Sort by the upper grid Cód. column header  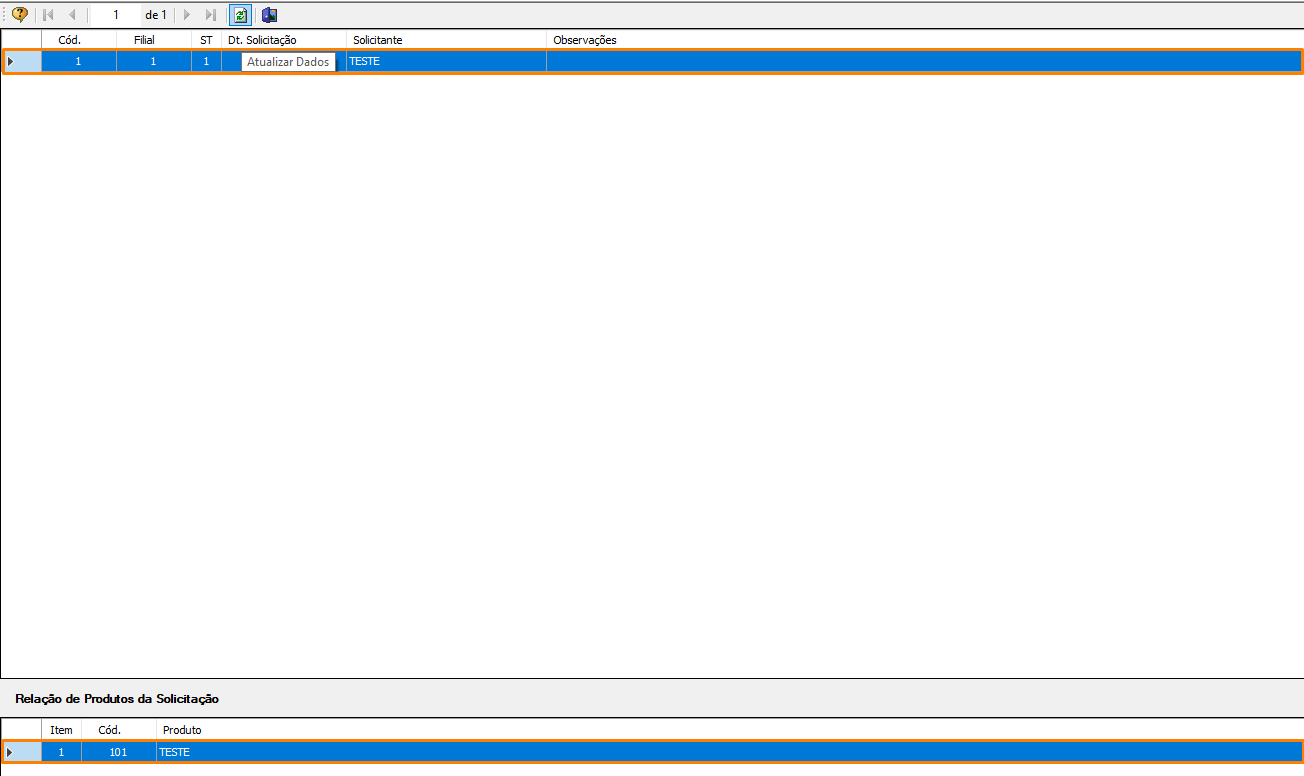(x=70, y=40)
